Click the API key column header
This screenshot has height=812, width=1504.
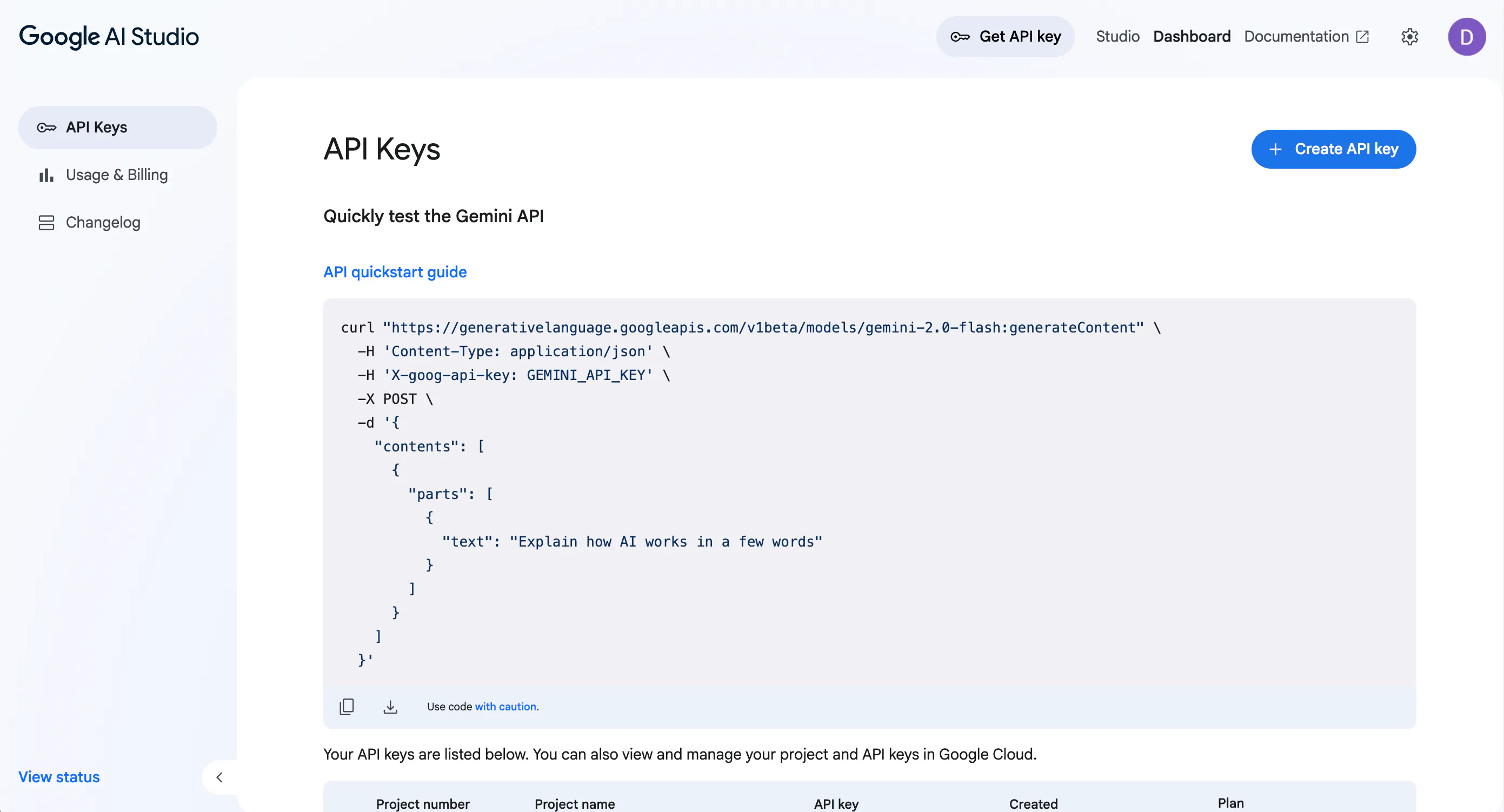pos(836,804)
